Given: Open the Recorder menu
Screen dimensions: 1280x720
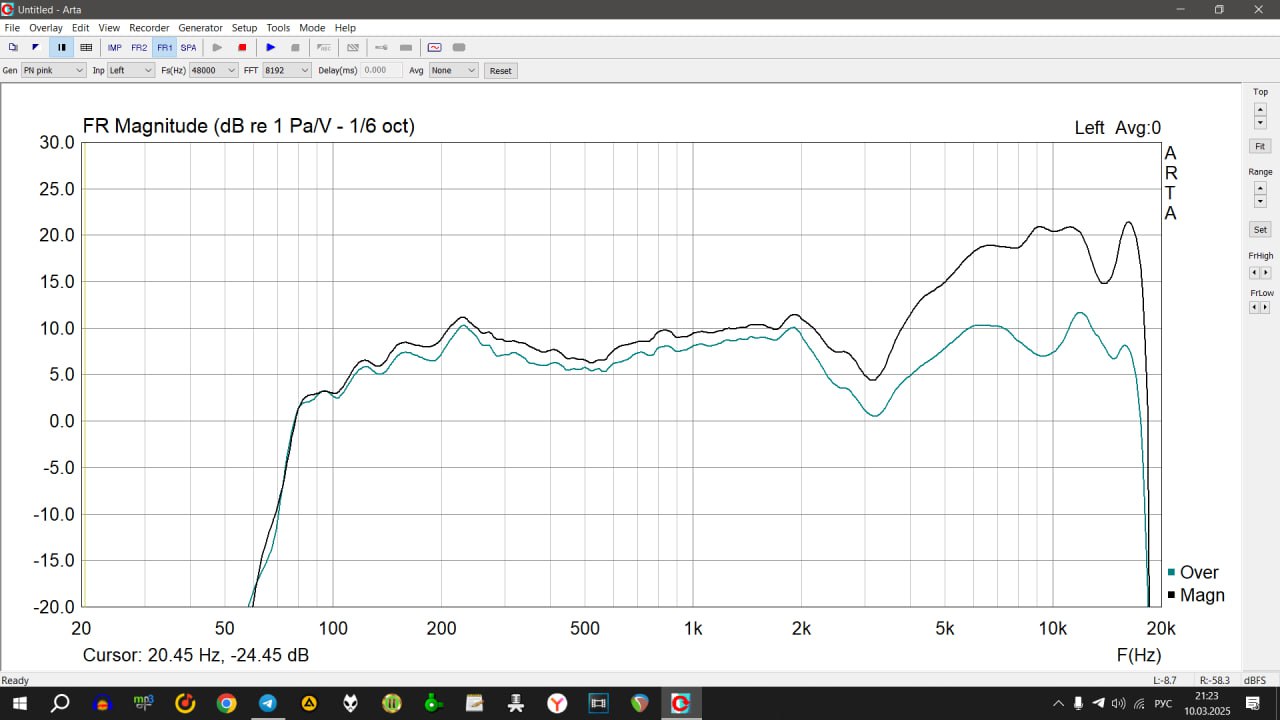Looking at the screenshot, I should click(149, 28).
